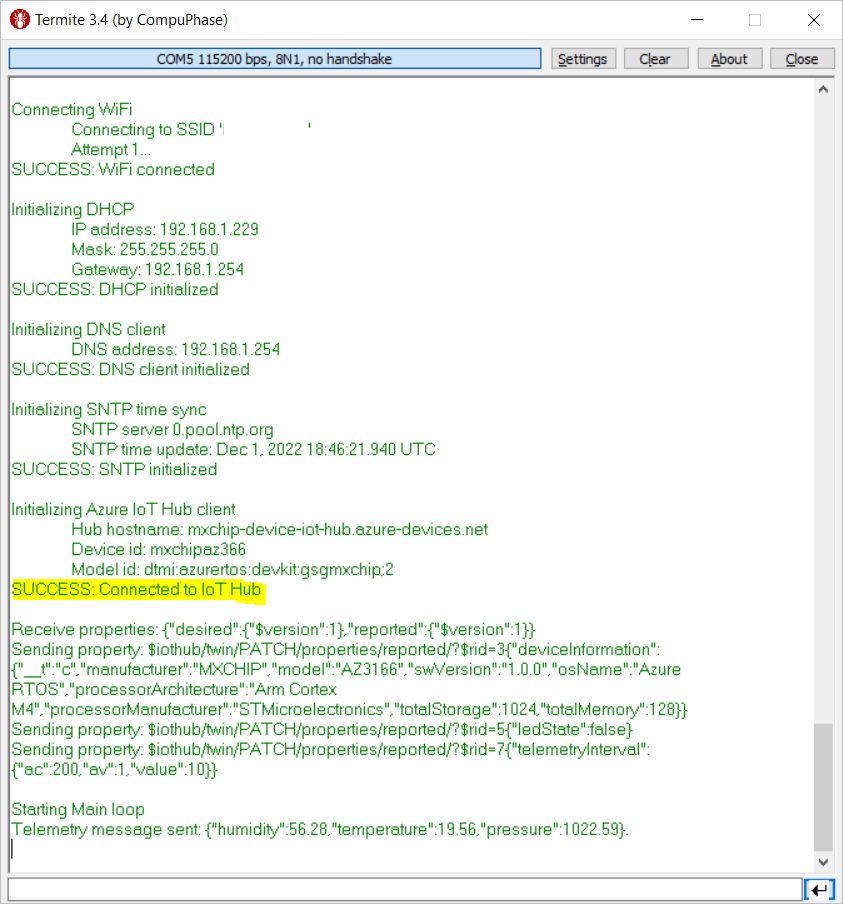Close the Termite window via X
Screen dimensions: 843x904
tap(814, 20)
